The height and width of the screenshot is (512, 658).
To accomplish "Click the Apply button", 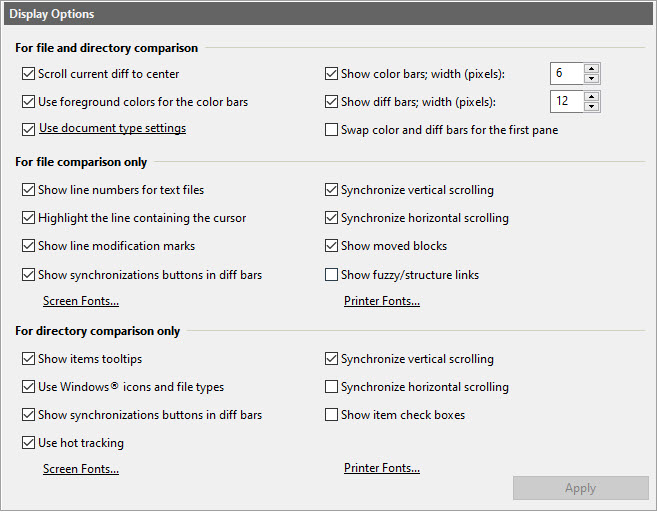I will point(580,488).
